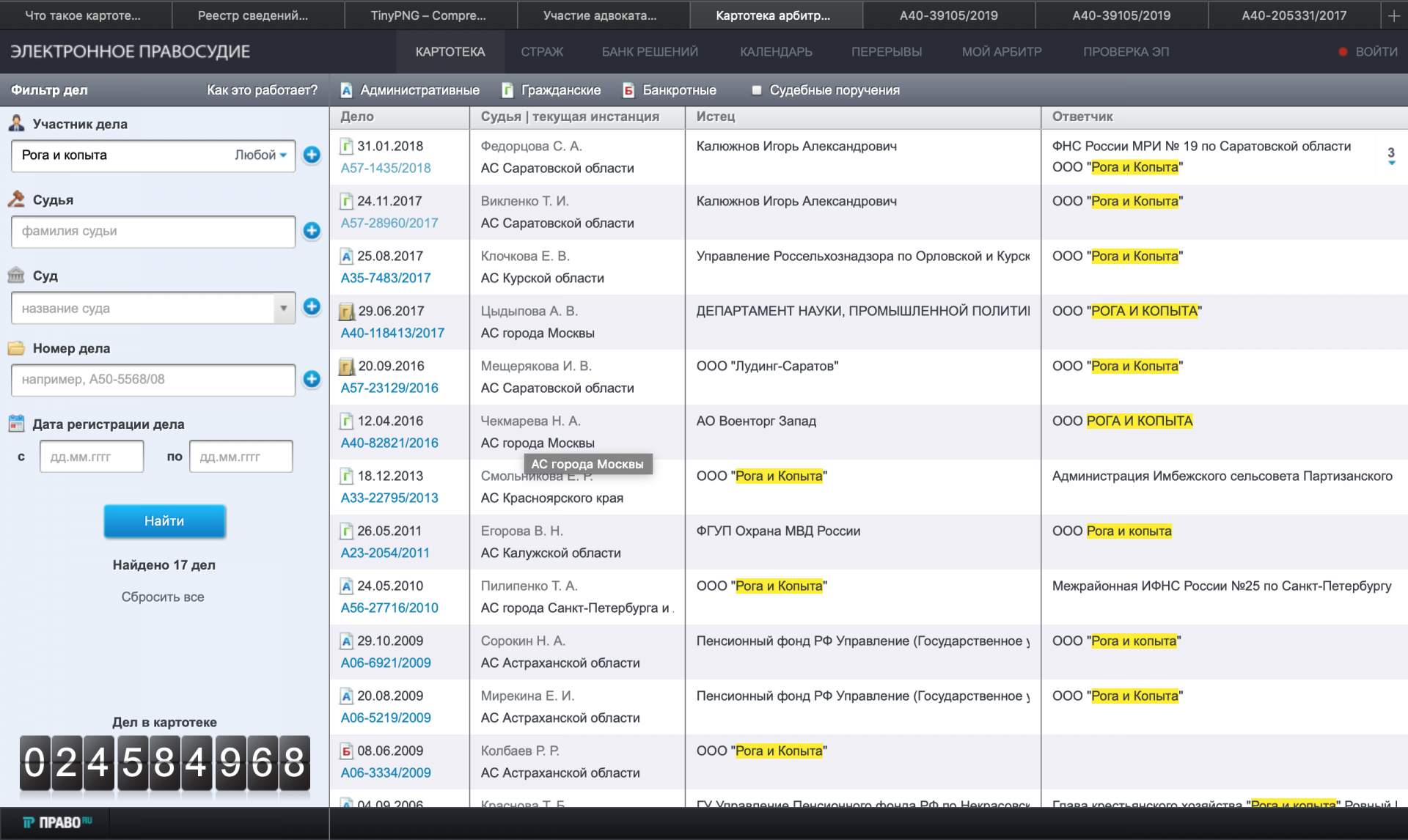This screenshot has height=840, width=1408.
Task: Filter by Административные cases icon
Action: coord(347,90)
